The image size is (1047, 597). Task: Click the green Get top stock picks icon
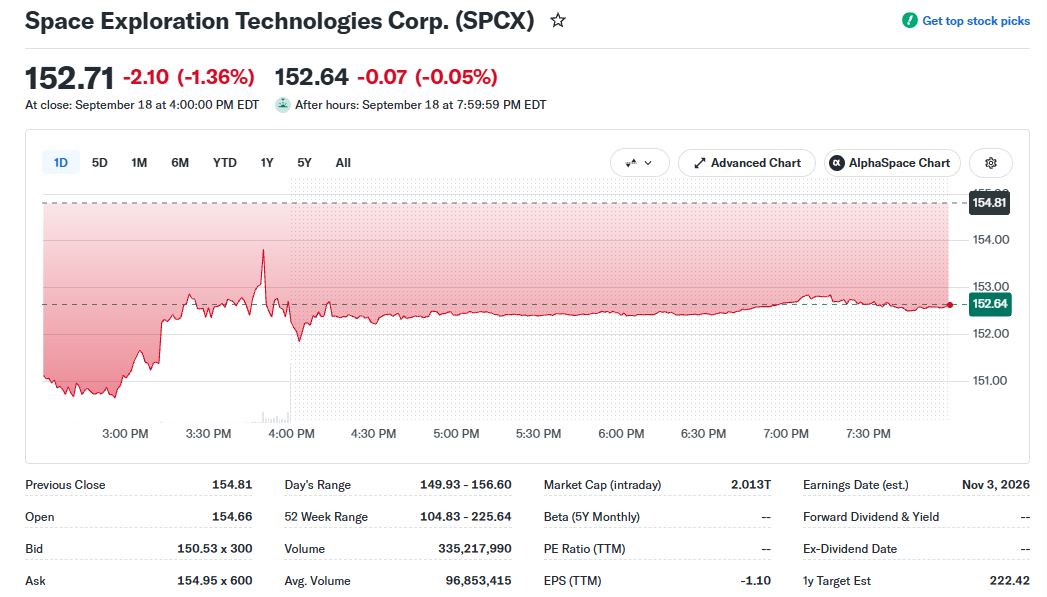909,21
